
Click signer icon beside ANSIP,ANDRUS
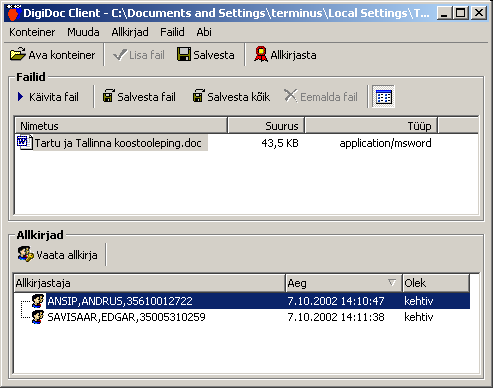38,301
